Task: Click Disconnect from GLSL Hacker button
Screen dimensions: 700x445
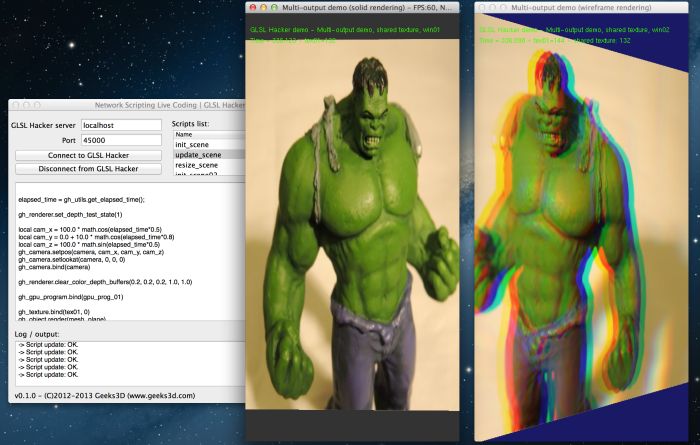Action: [88, 169]
